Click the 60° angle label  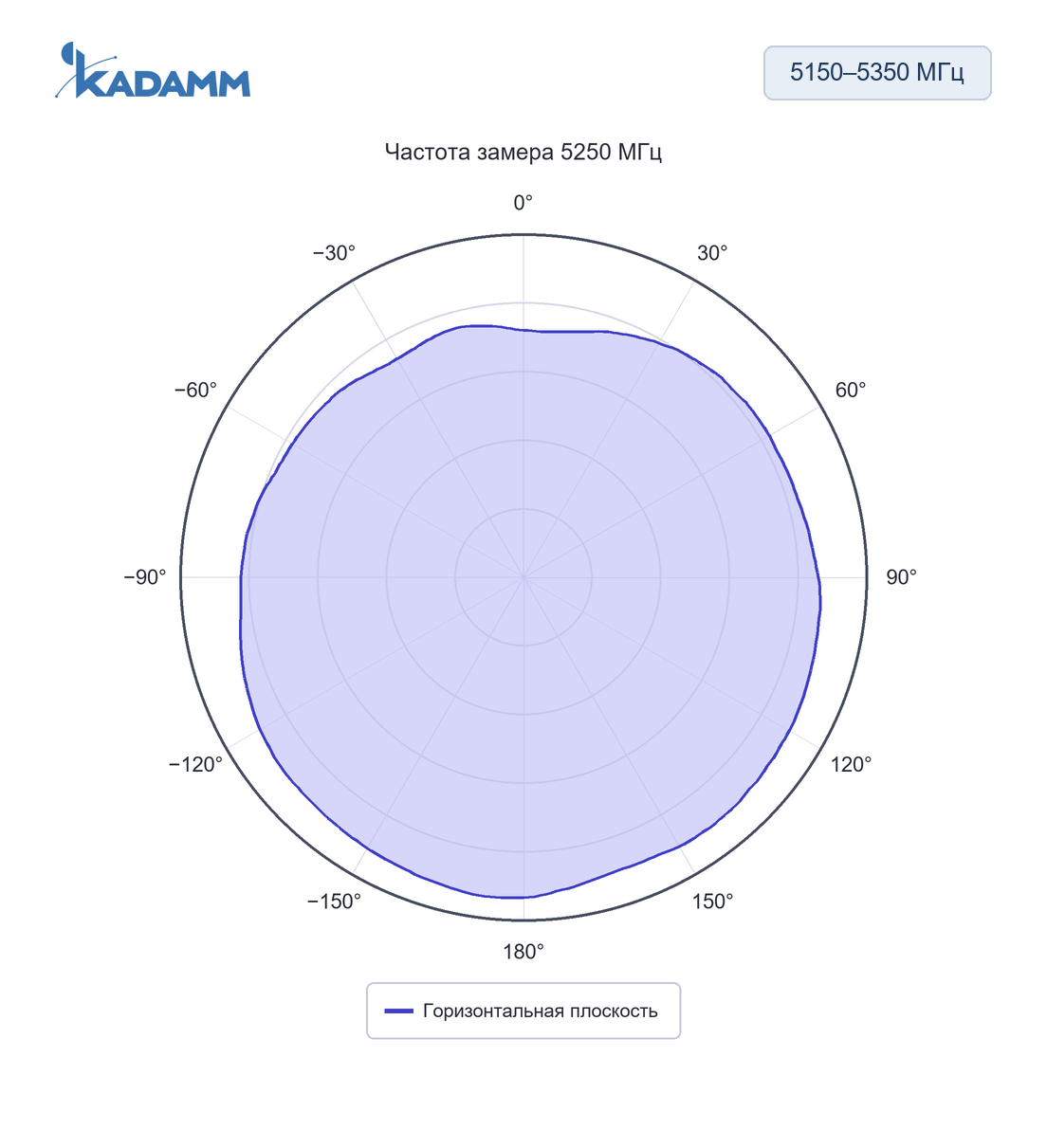click(x=851, y=391)
